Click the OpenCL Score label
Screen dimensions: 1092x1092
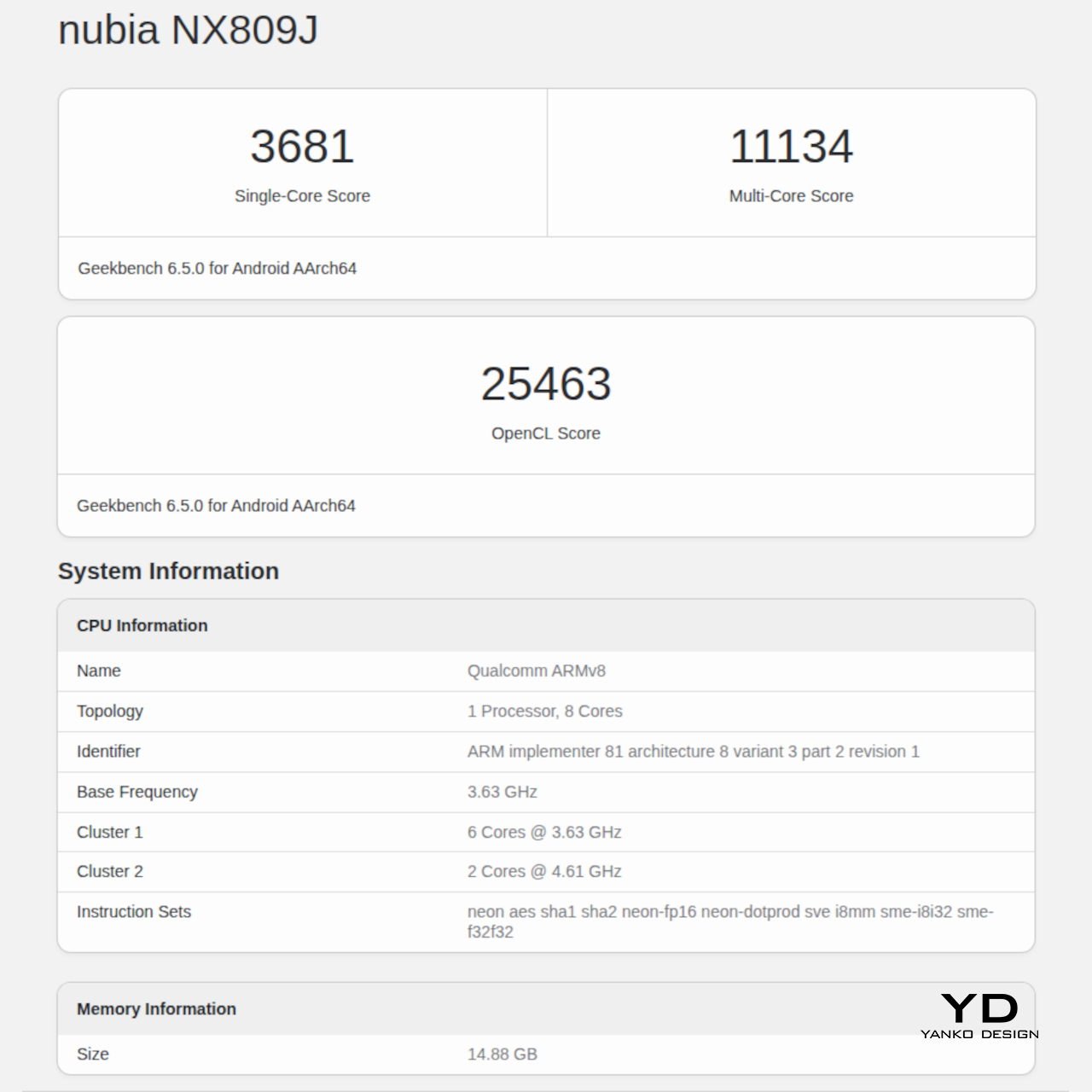pos(546,433)
